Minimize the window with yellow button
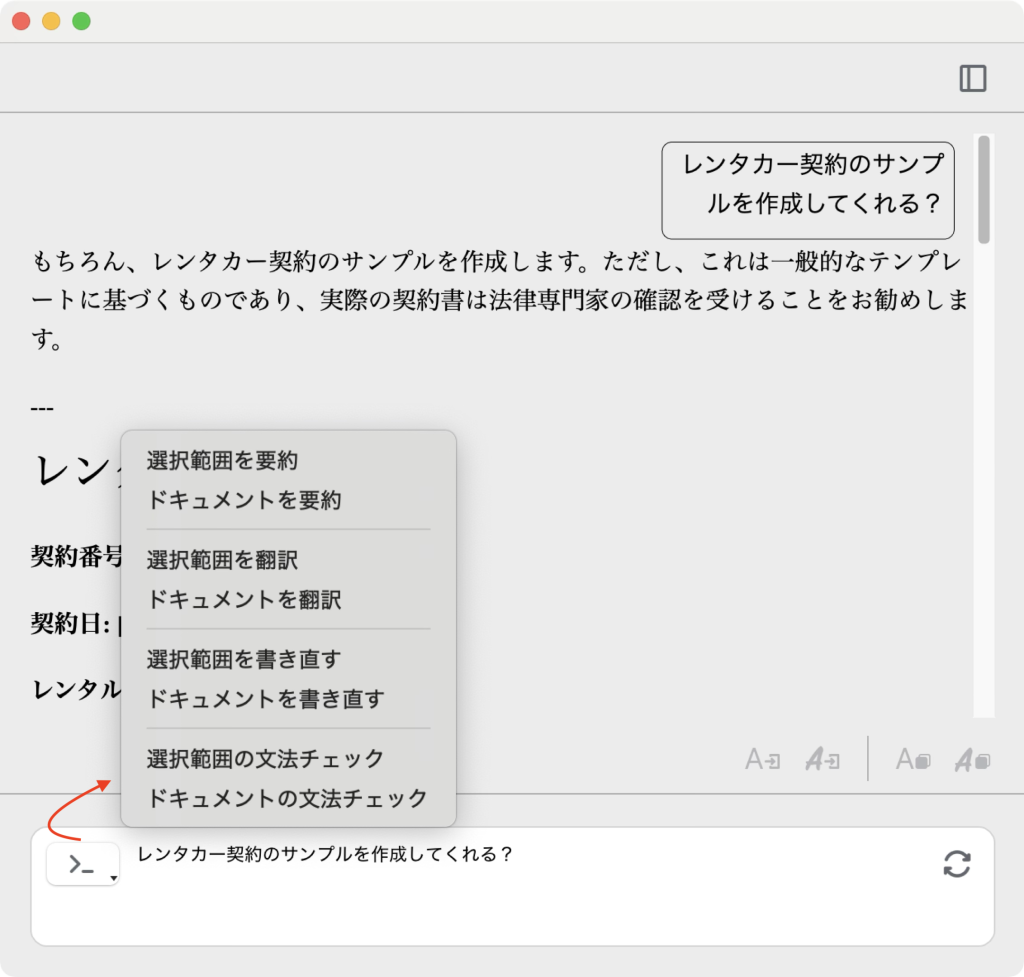1024x977 pixels. click(x=51, y=21)
